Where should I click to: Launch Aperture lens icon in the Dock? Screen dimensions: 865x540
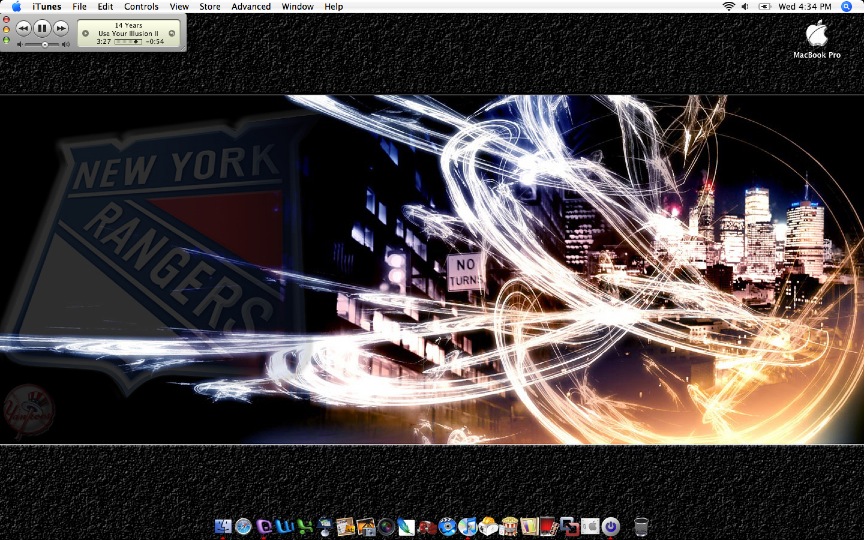pyautogui.click(x=386, y=526)
